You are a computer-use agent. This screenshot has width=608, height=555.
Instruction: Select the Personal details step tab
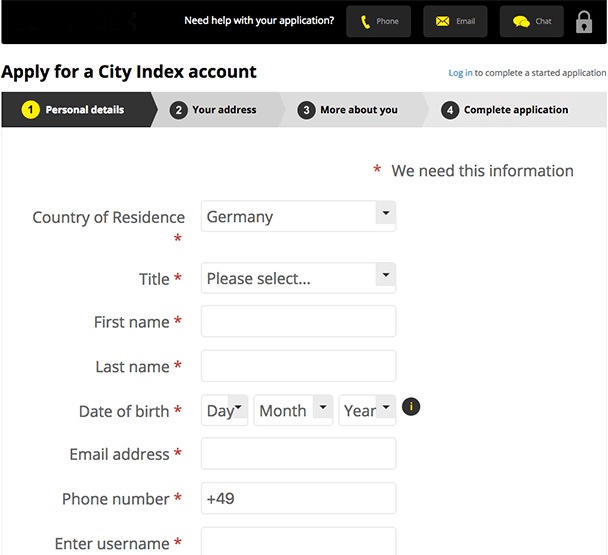pos(77,110)
